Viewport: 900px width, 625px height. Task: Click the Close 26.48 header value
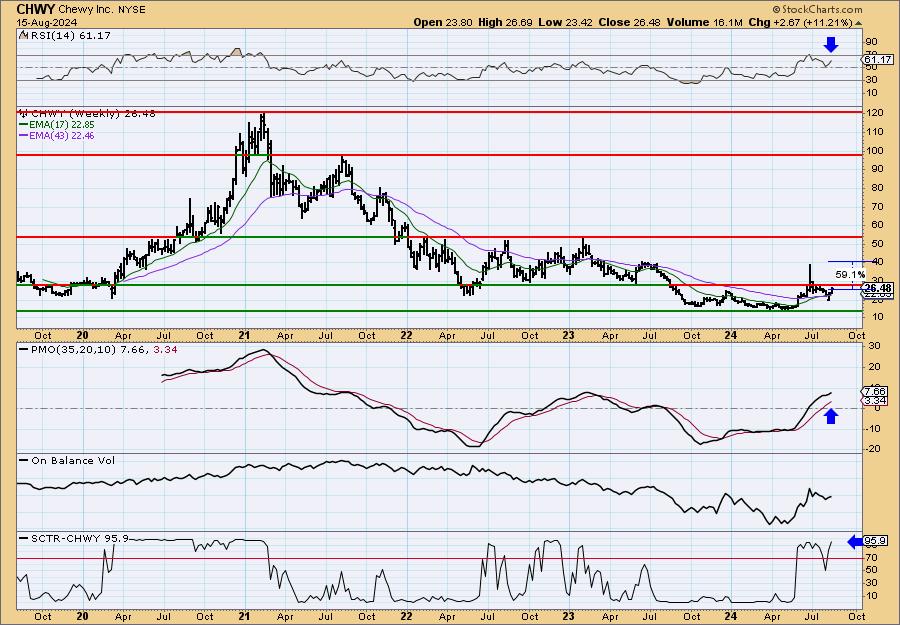[x=629, y=22]
